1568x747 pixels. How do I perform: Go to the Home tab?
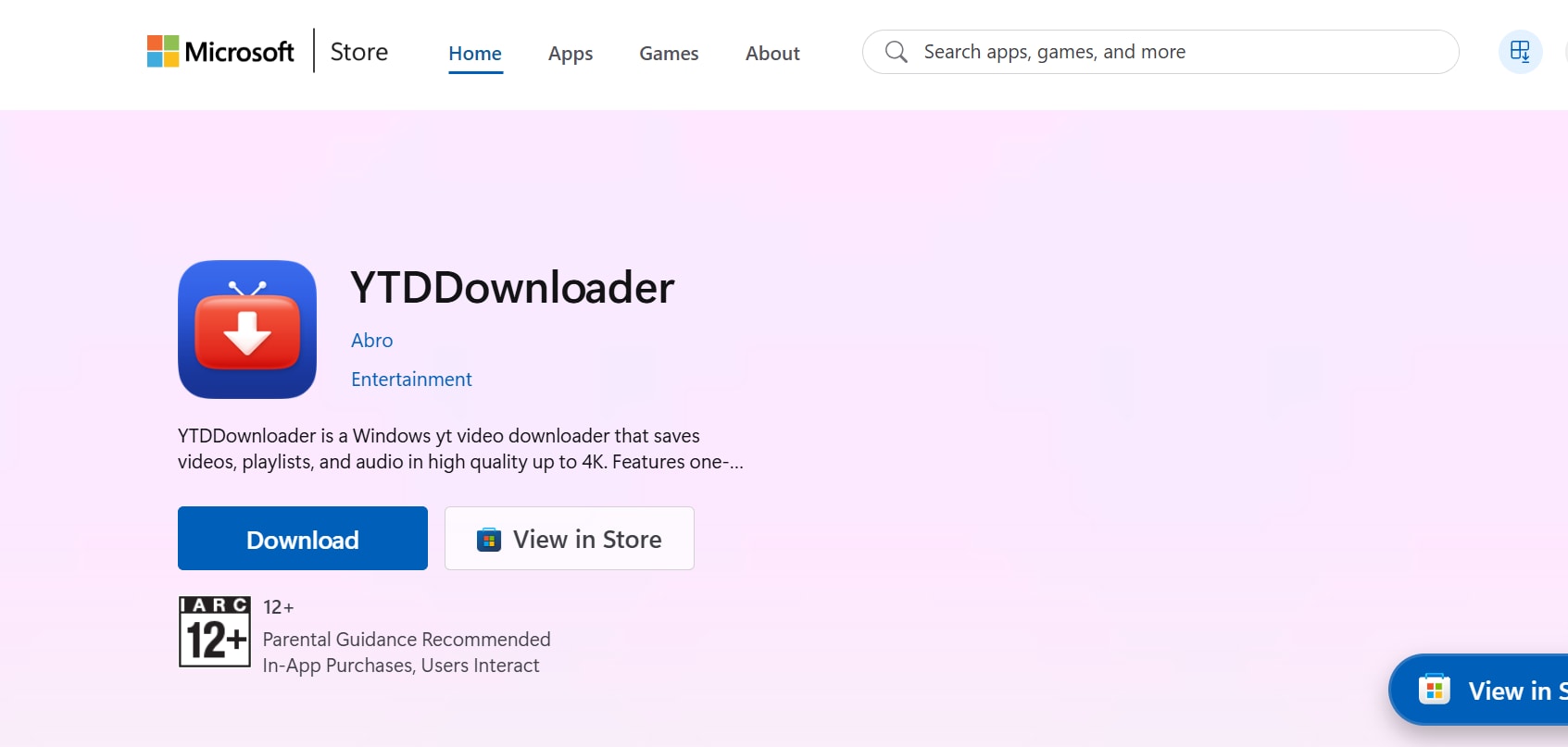pyautogui.click(x=475, y=54)
